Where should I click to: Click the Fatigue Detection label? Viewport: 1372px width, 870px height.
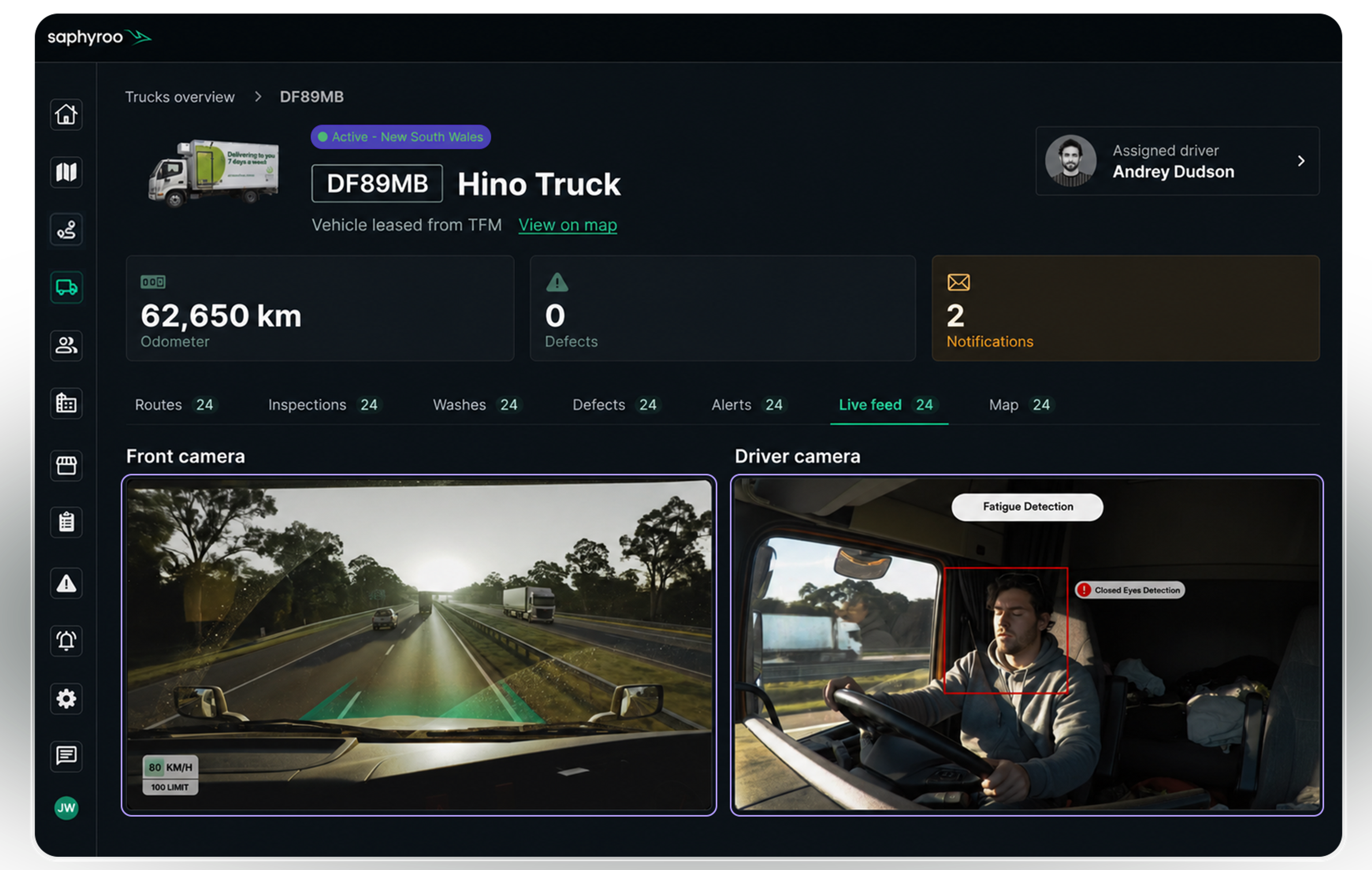[x=1027, y=507]
